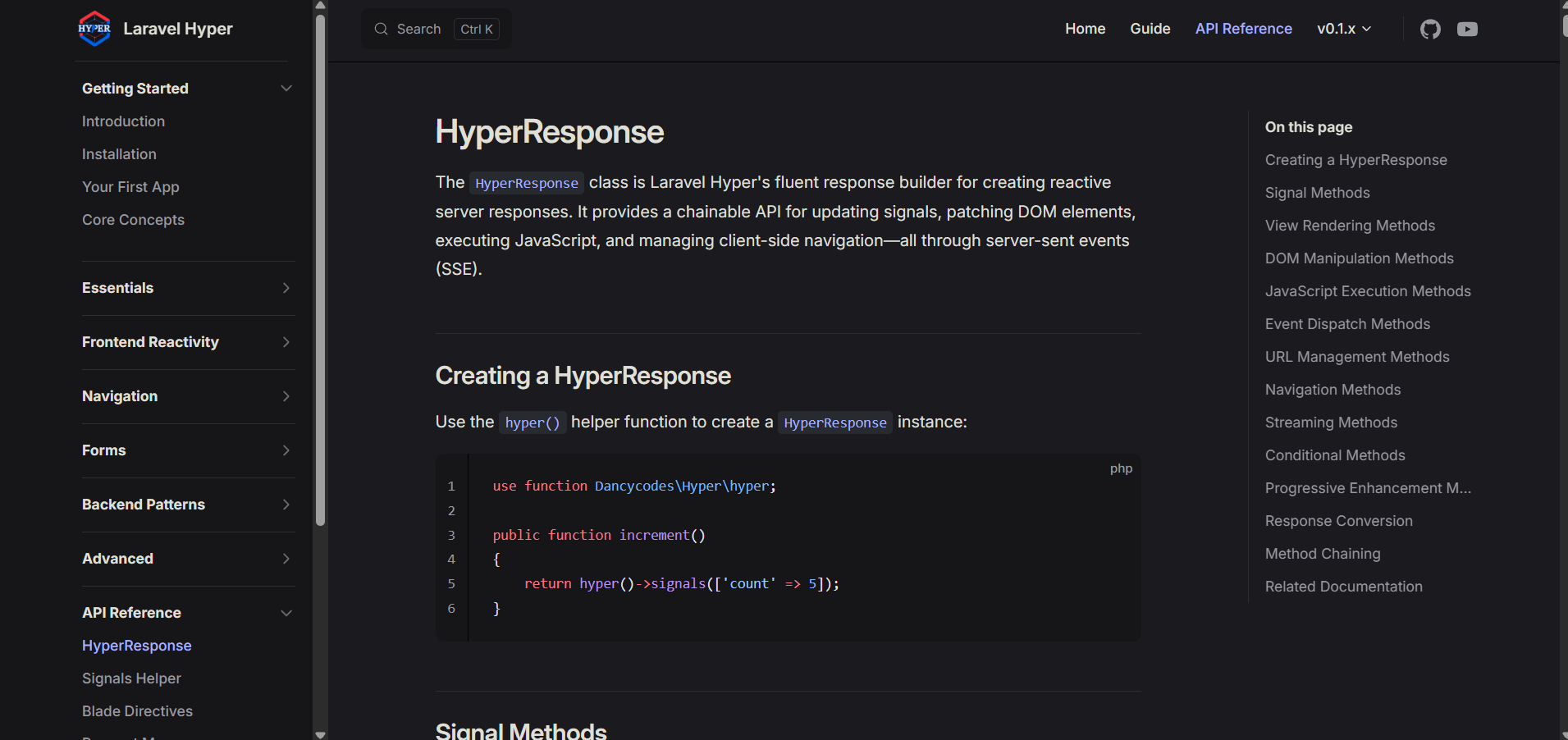The width and height of the screenshot is (1568, 740).
Task: Go to Home in the top nav
Action: click(x=1085, y=29)
